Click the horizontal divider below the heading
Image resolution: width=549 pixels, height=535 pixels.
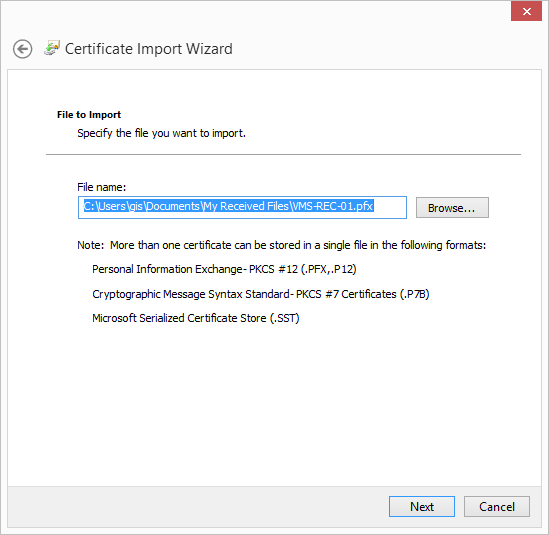[x=283, y=154]
